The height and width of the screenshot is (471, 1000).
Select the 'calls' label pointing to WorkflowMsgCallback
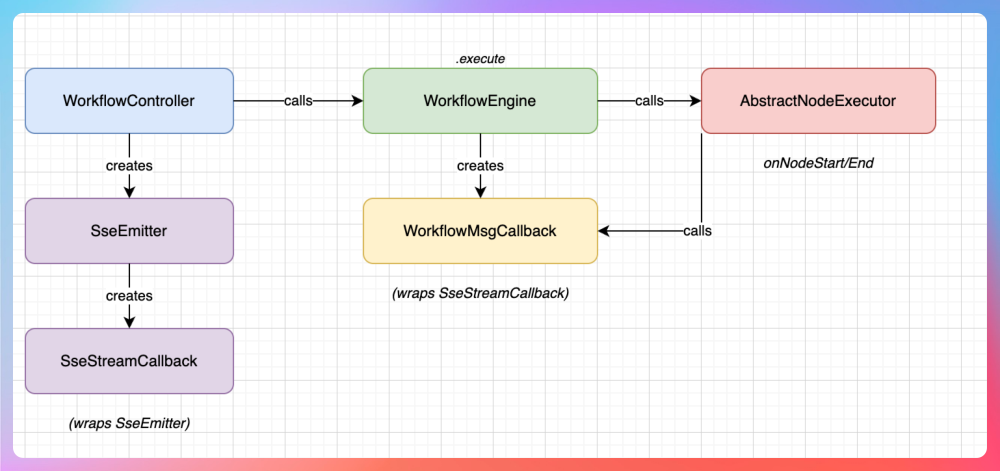[x=697, y=231]
